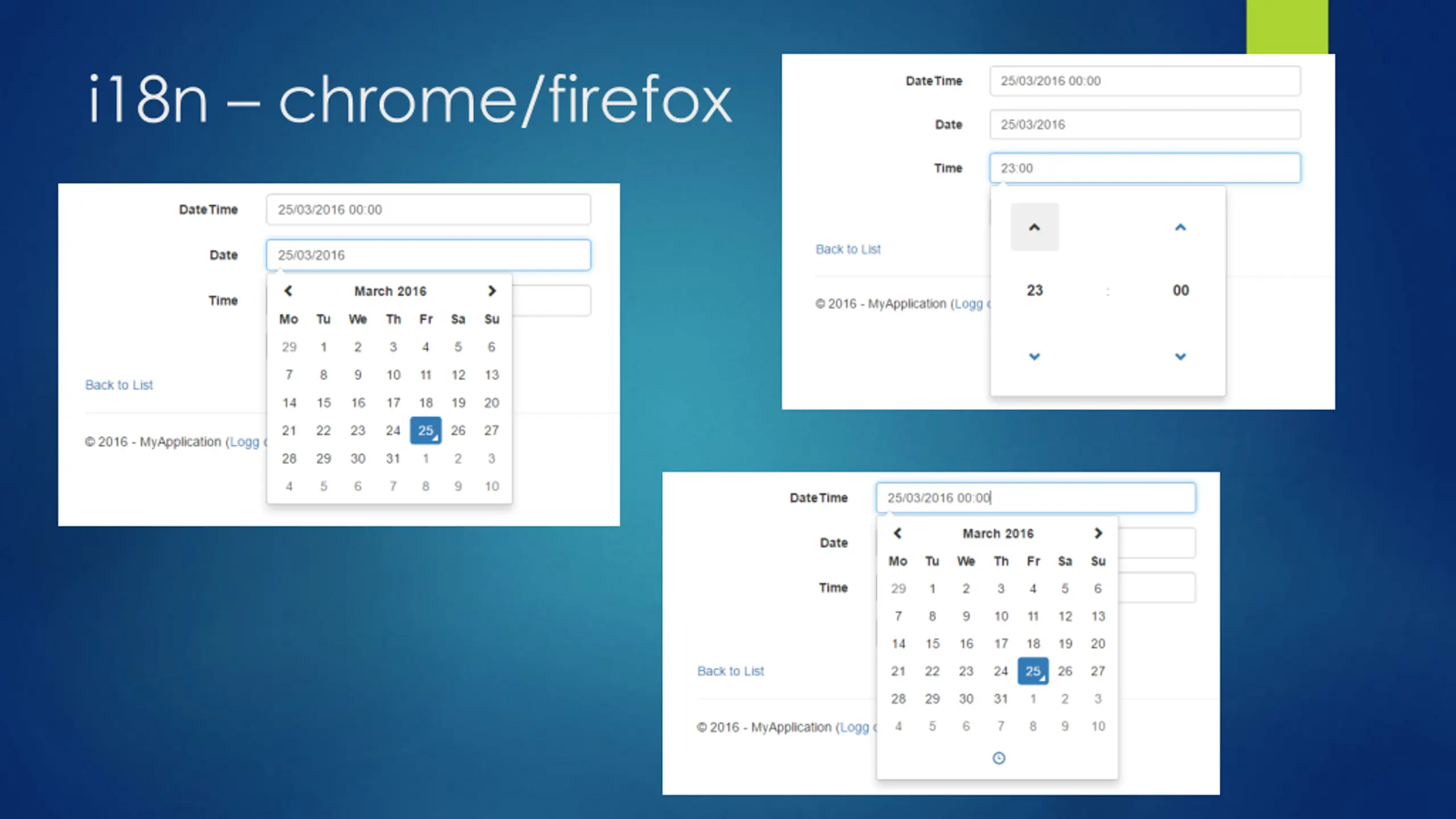Click Logg link in left panel footer

pos(245,442)
